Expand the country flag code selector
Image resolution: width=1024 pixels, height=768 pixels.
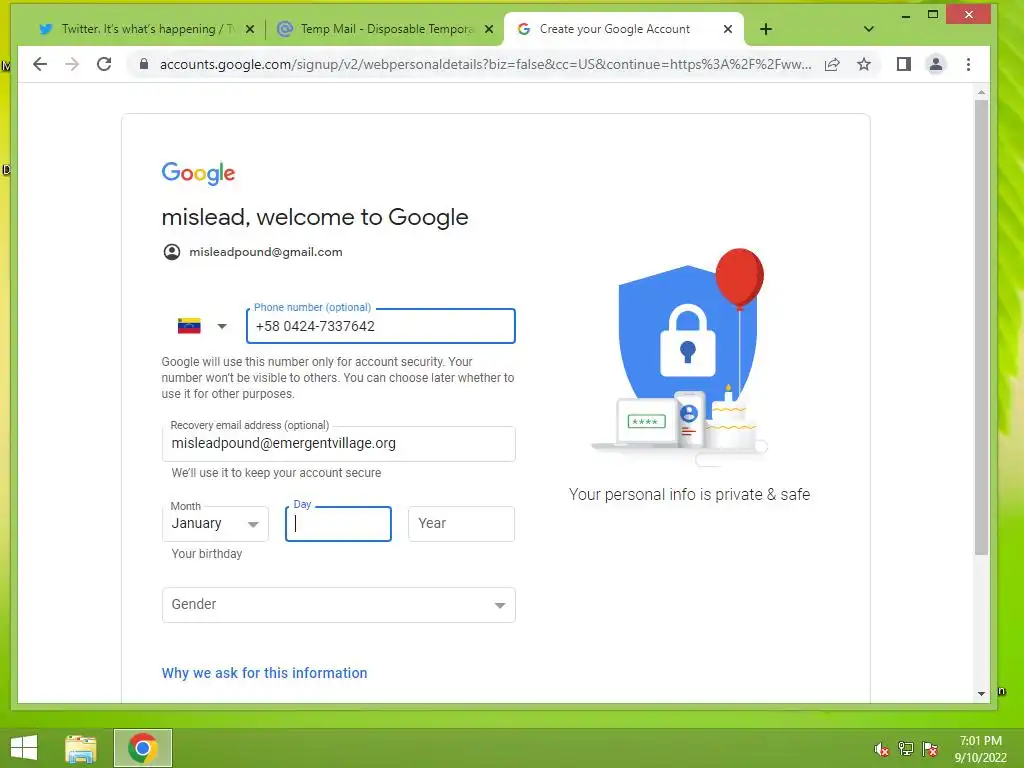tap(202, 326)
